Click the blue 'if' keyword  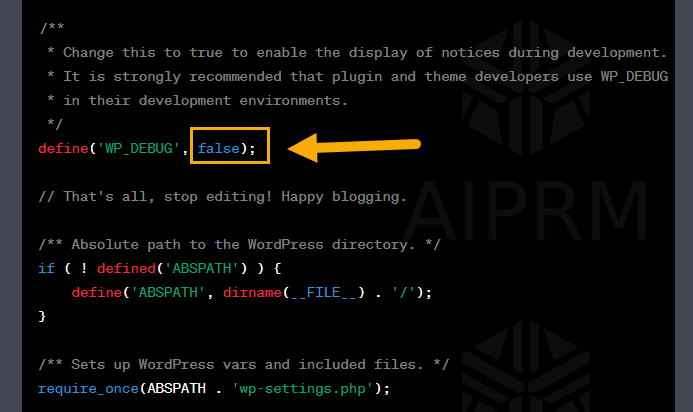(46, 268)
